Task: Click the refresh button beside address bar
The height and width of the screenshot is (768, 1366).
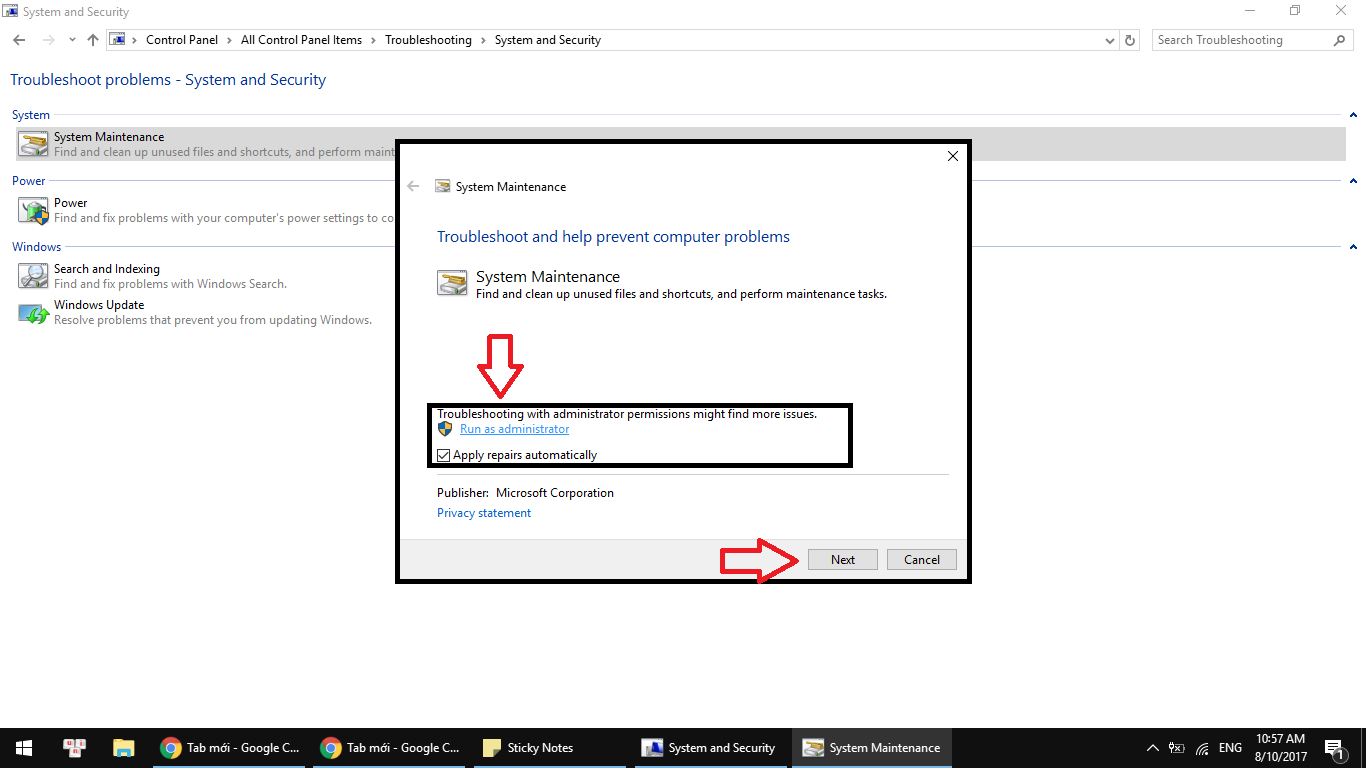Action: coord(1130,40)
